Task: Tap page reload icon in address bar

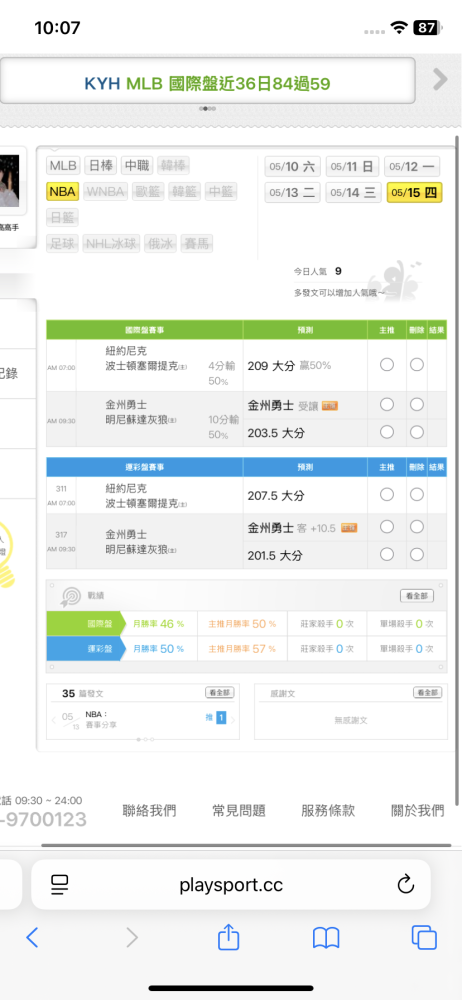Action: pos(406,885)
